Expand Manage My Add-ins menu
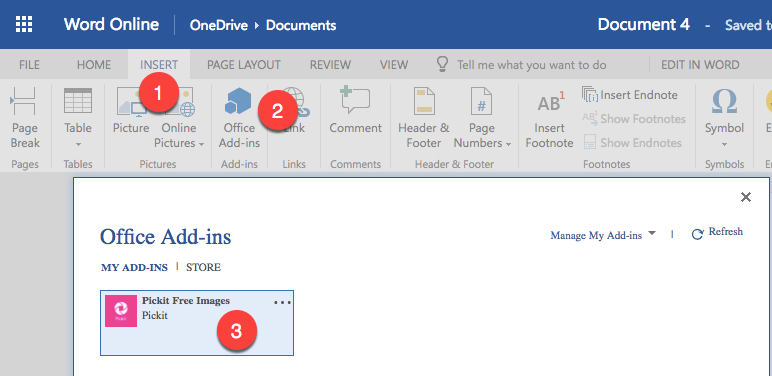 (x=603, y=235)
